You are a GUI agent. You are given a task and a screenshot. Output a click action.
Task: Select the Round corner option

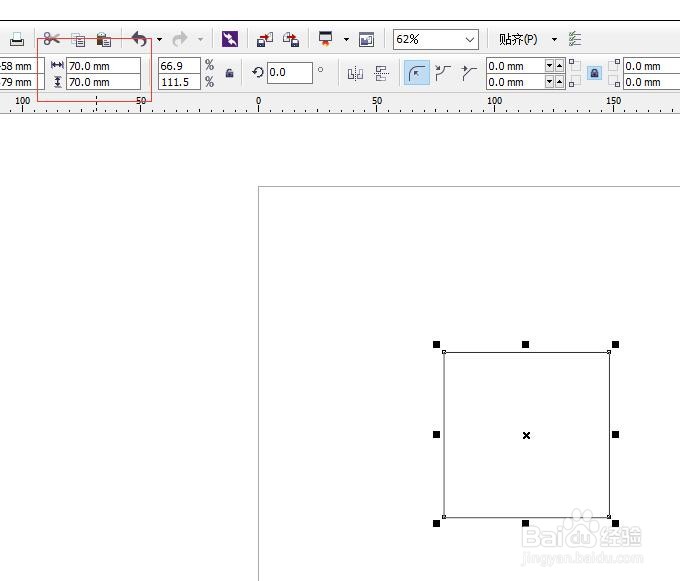point(417,72)
